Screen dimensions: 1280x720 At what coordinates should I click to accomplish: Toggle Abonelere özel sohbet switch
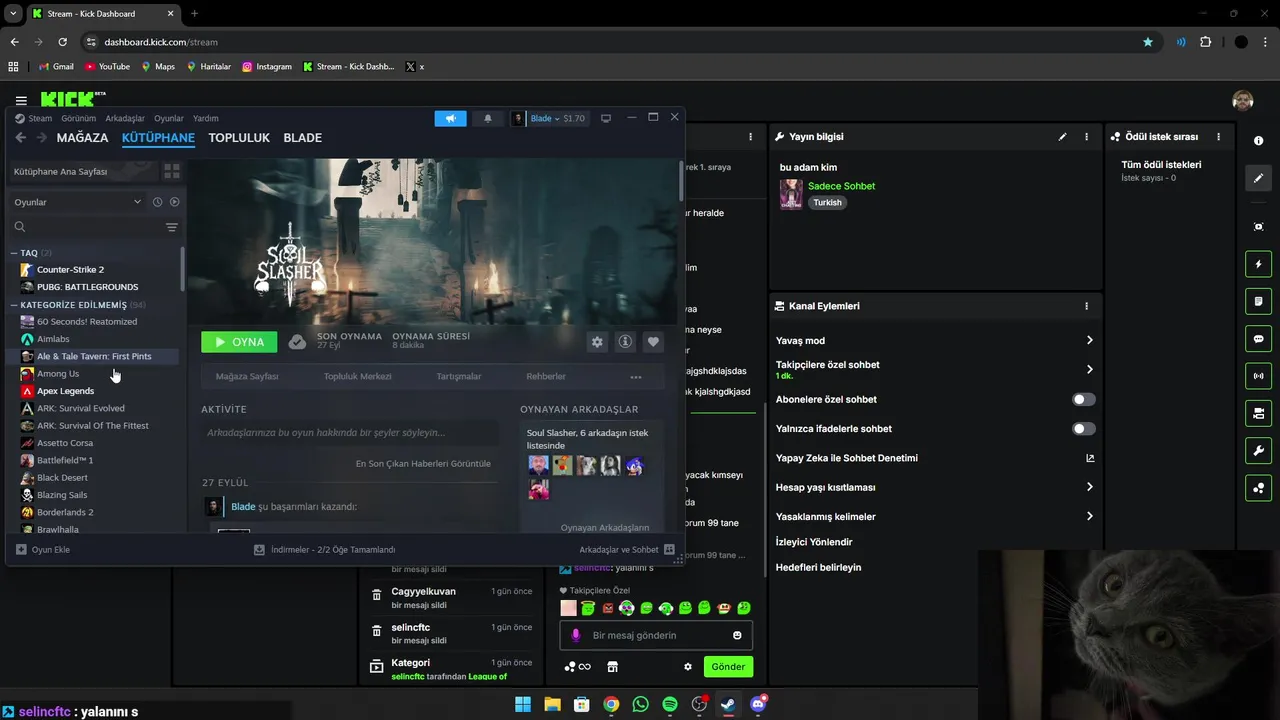tap(1084, 400)
